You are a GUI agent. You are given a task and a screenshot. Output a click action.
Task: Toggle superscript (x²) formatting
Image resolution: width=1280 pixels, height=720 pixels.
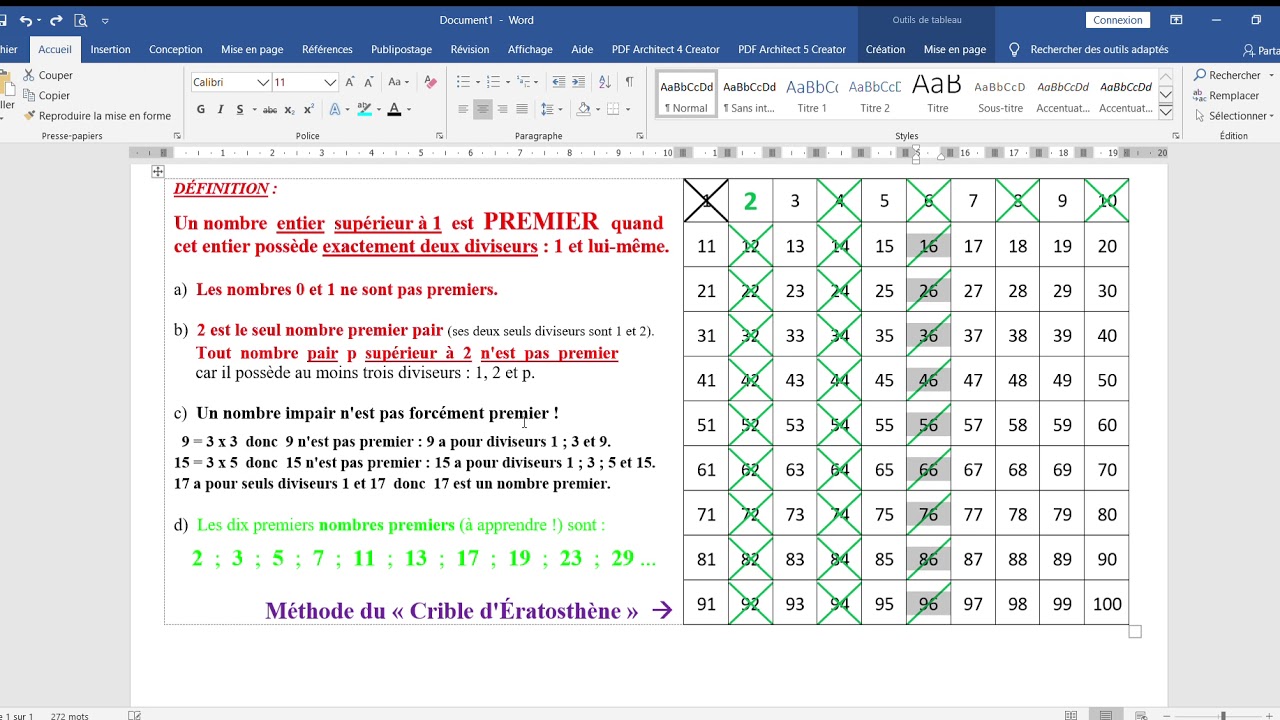pyautogui.click(x=308, y=109)
